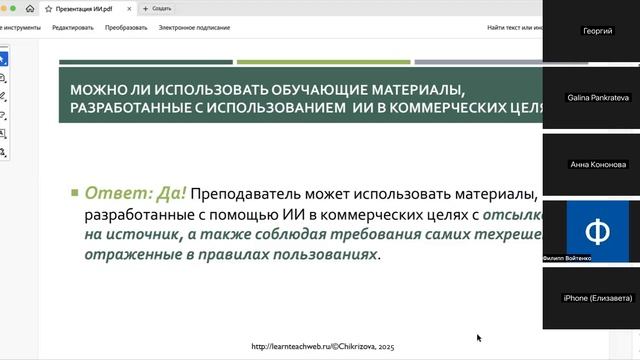Star the Презентация ИИ.pdf document
The image size is (640, 360).
49,9
